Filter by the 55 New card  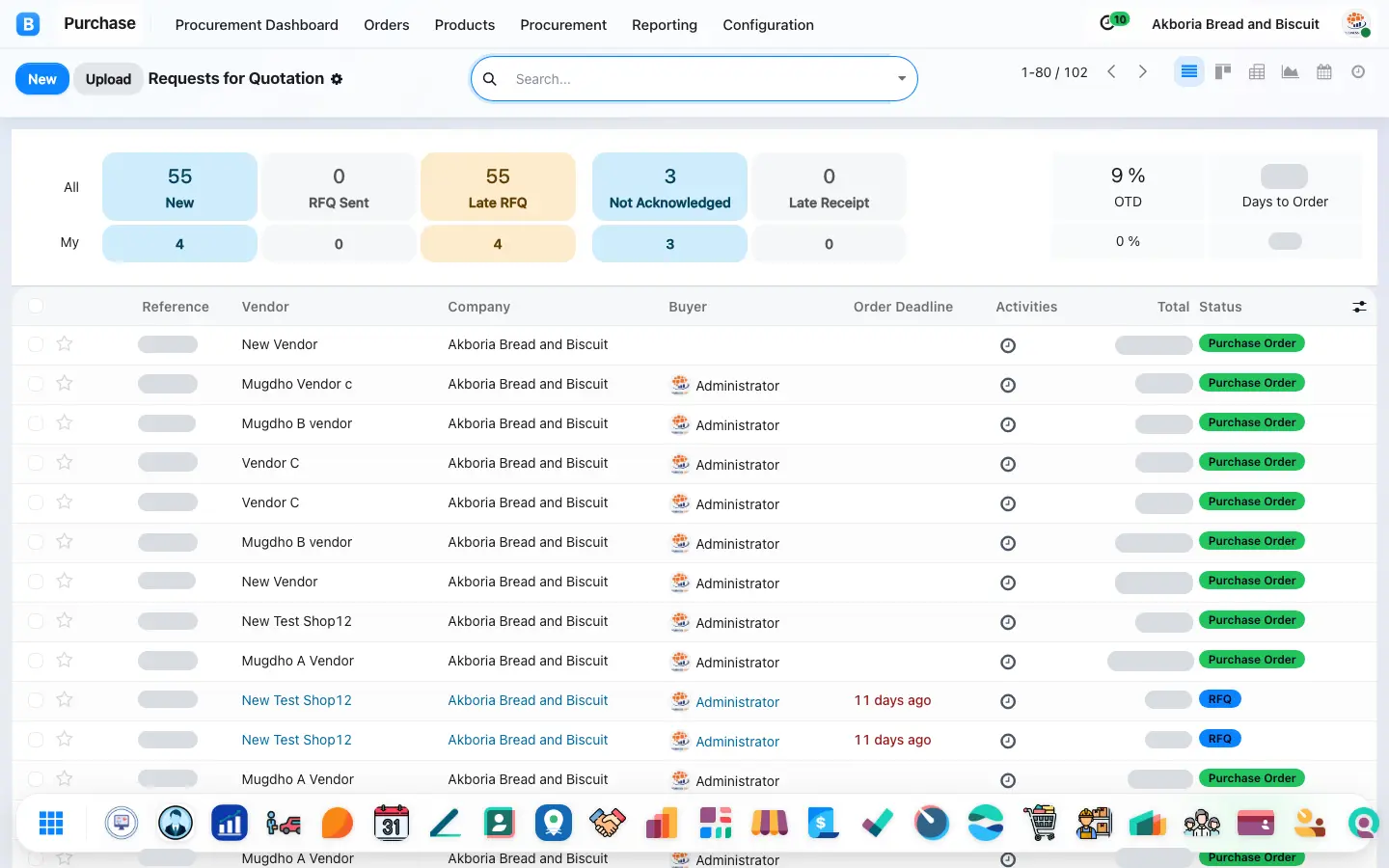179,187
